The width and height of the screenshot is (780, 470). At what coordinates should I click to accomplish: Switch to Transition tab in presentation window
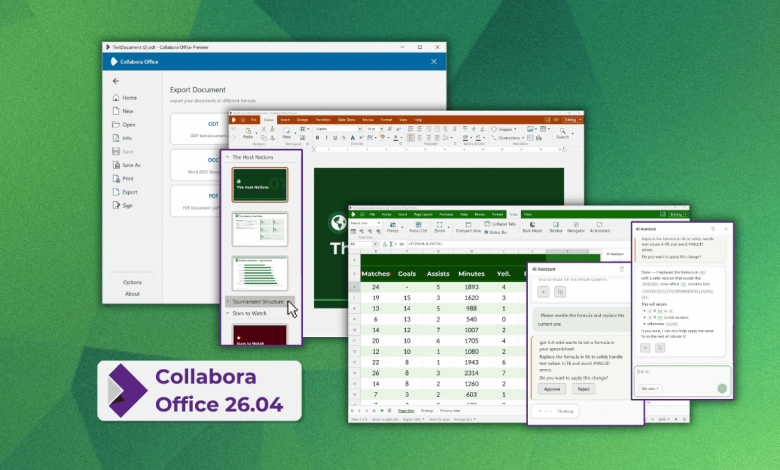click(x=322, y=120)
